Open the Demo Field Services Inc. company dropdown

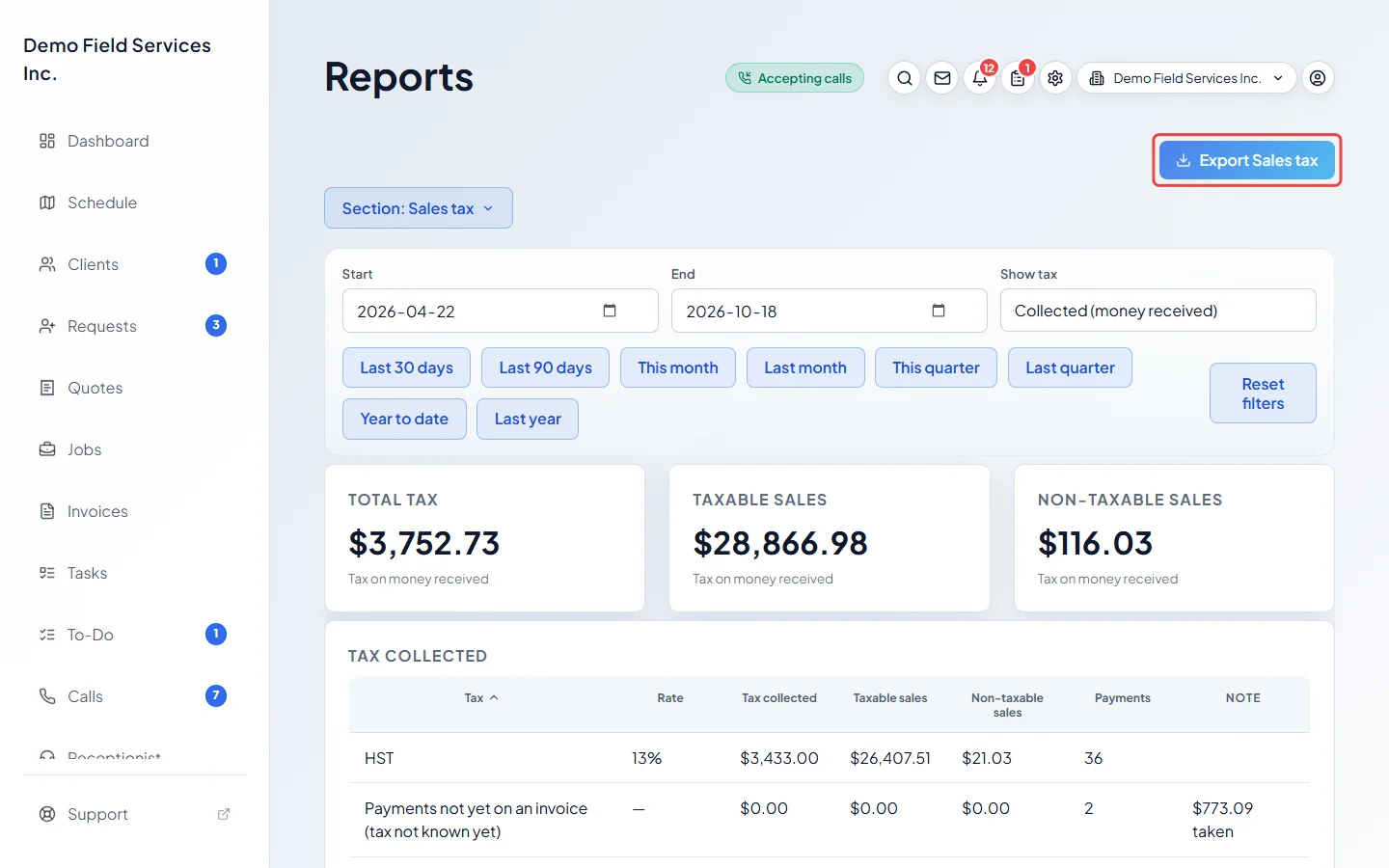pos(1186,78)
